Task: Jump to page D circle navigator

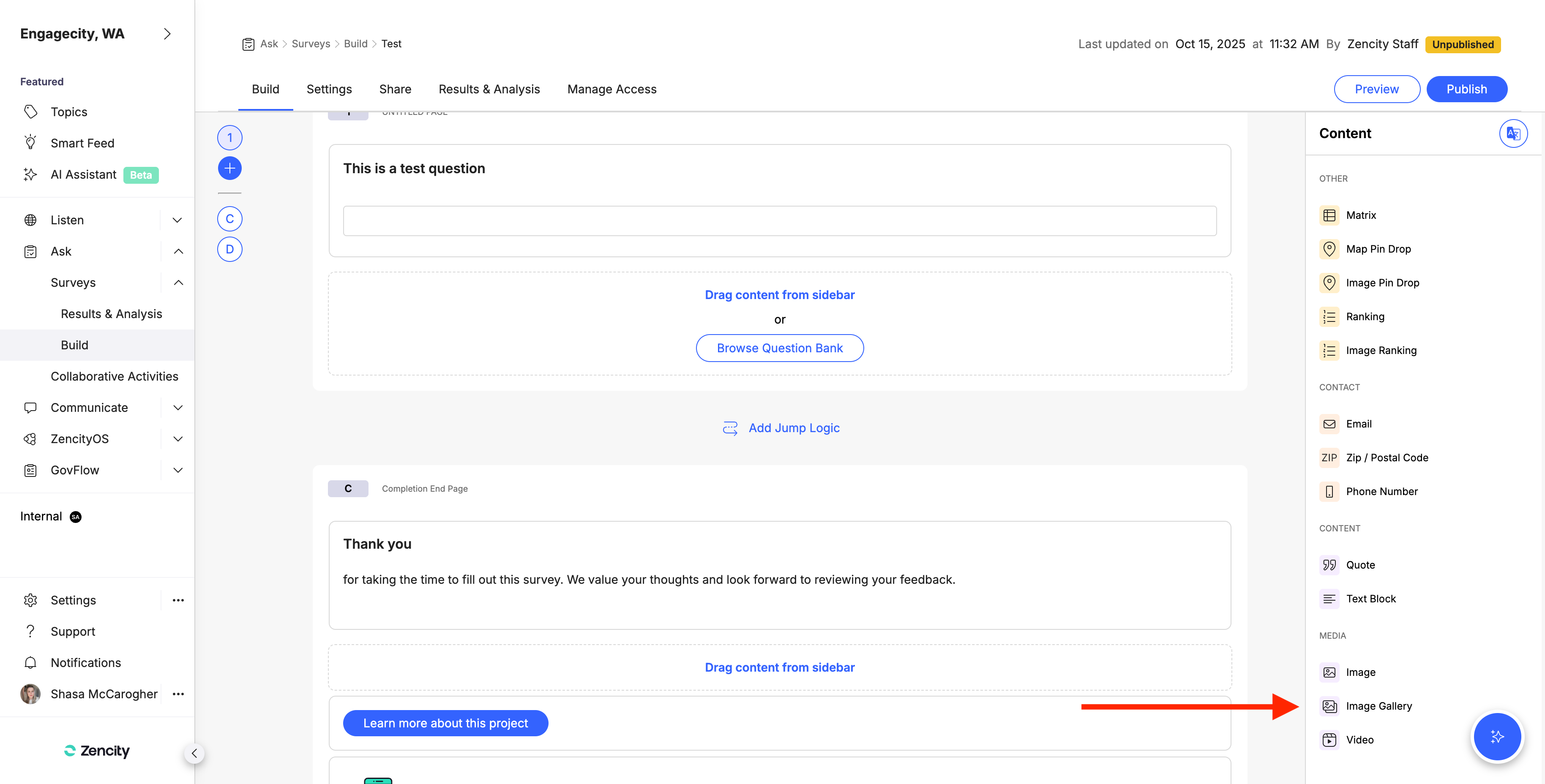Action: pos(230,249)
